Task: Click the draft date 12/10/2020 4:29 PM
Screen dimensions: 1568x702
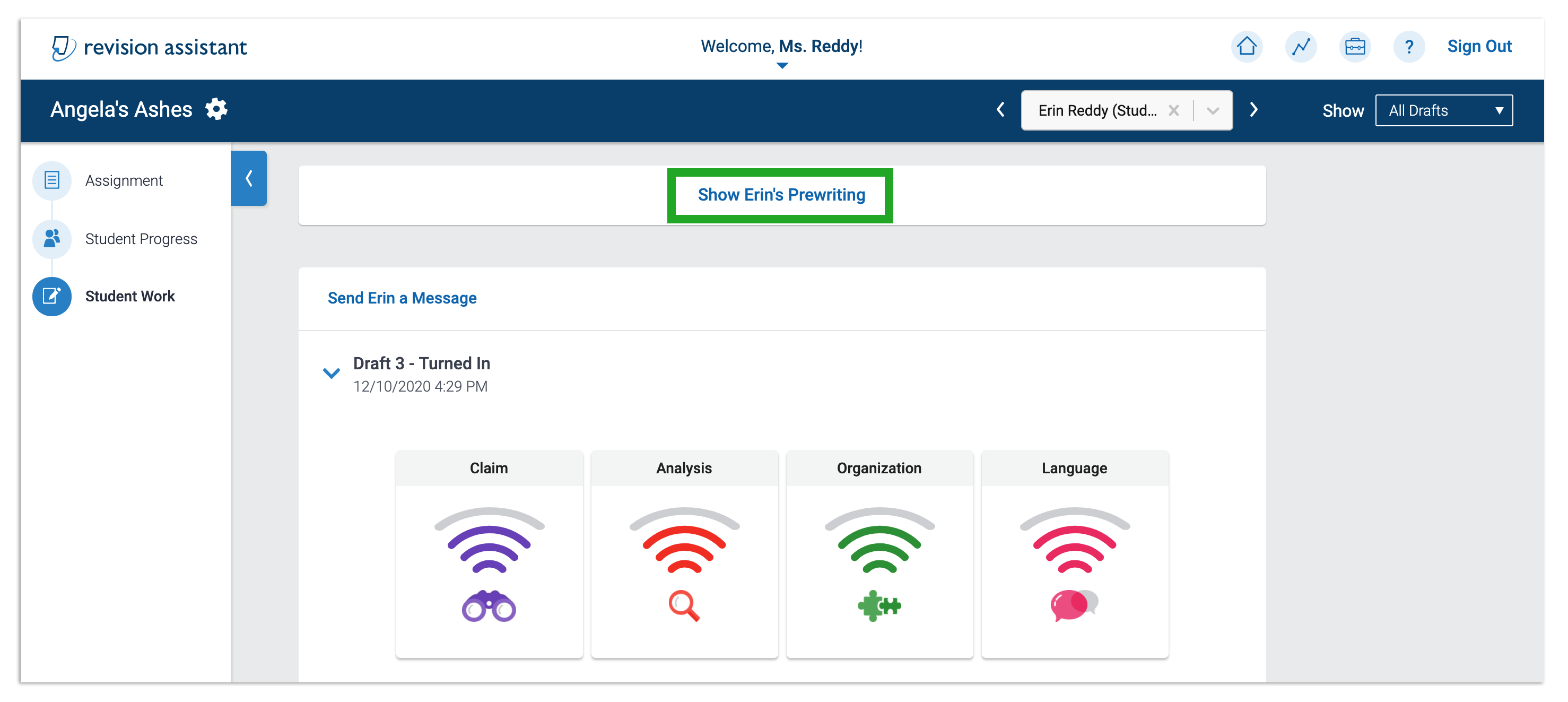Action: (x=420, y=387)
